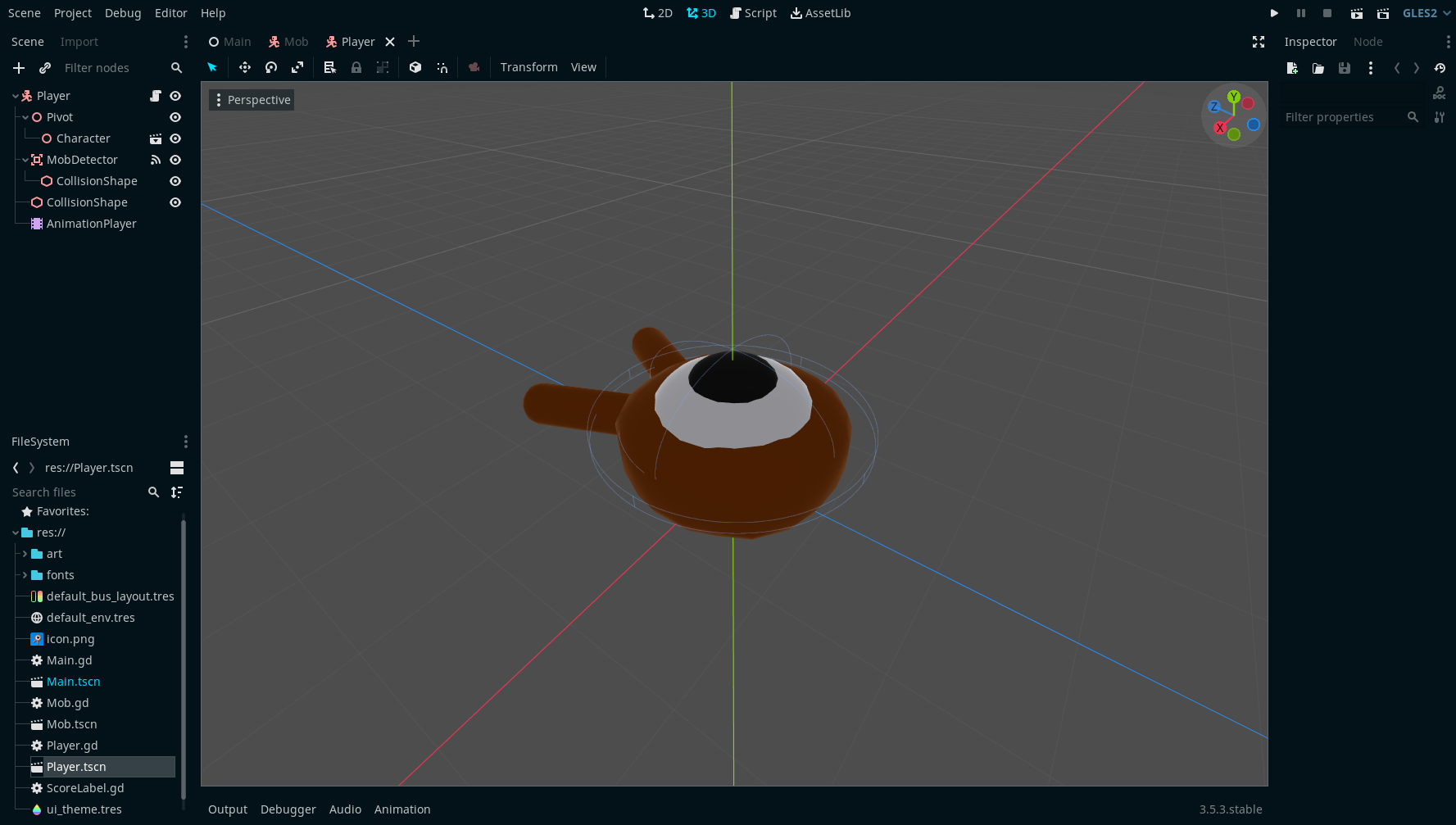The height and width of the screenshot is (825, 1456).
Task: Toggle distraction-free mode expand icon
Action: 1259,42
